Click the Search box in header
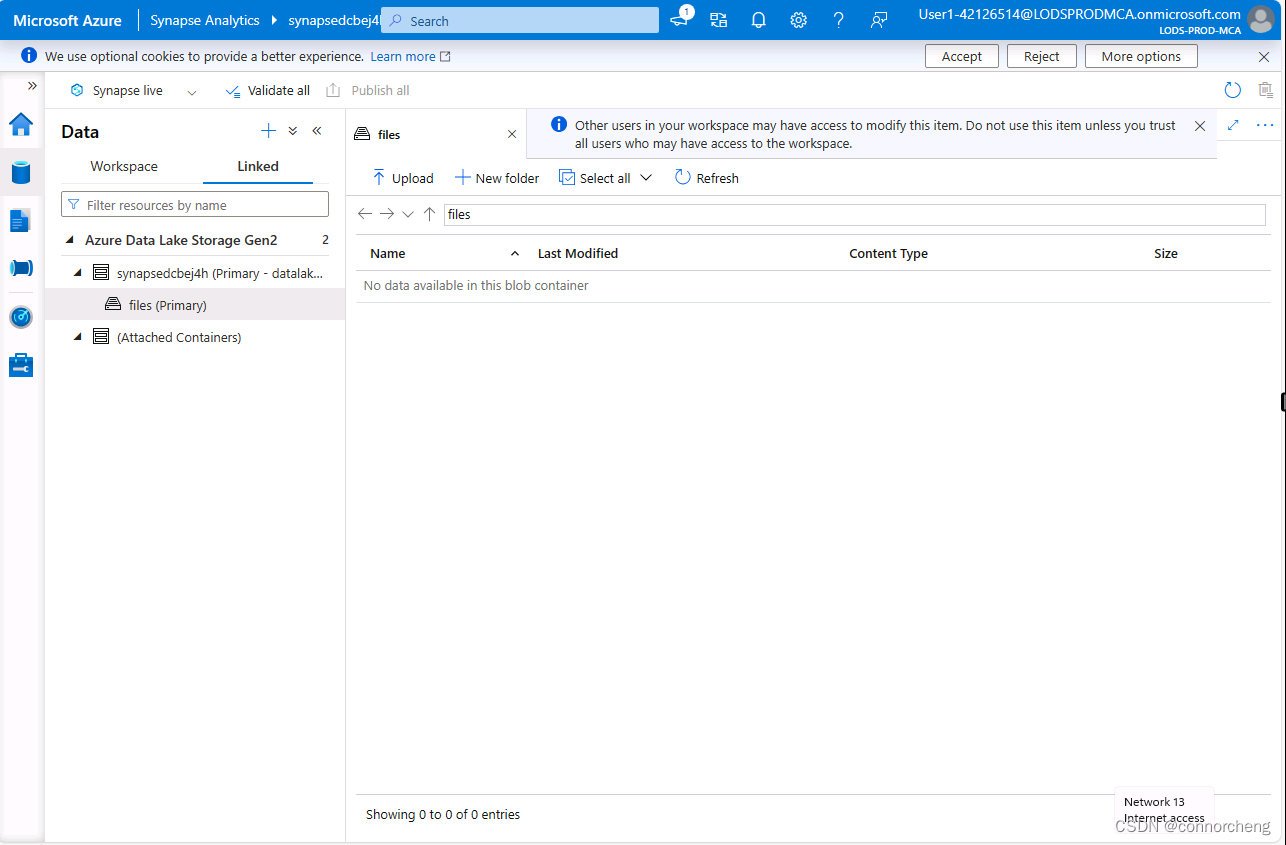The image size is (1286, 845). click(x=521, y=20)
